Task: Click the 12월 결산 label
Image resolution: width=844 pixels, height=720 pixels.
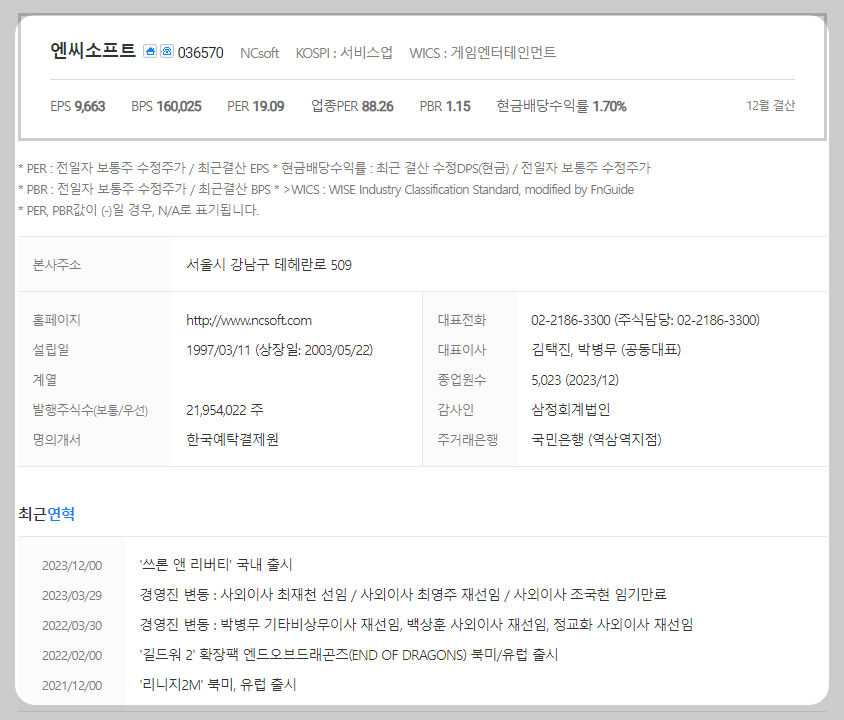Action: [770, 105]
